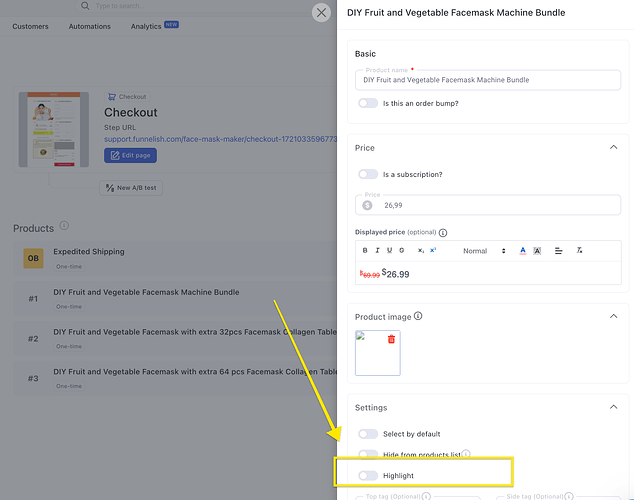634x500 pixels.
Task: Open the text color picker
Action: pyautogui.click(x=523, y=251)
